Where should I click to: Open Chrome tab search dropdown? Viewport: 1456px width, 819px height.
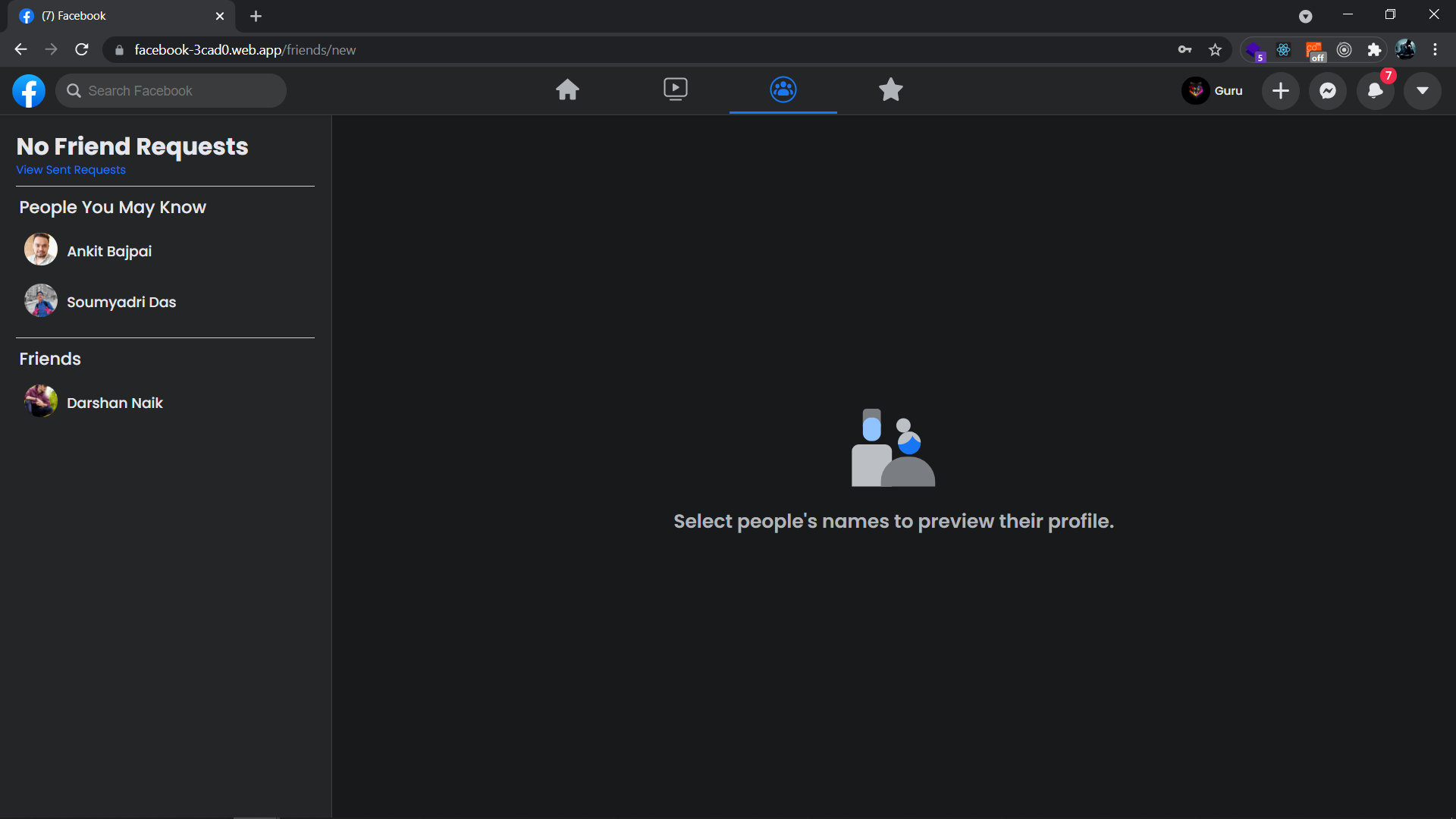(1305, 17)
